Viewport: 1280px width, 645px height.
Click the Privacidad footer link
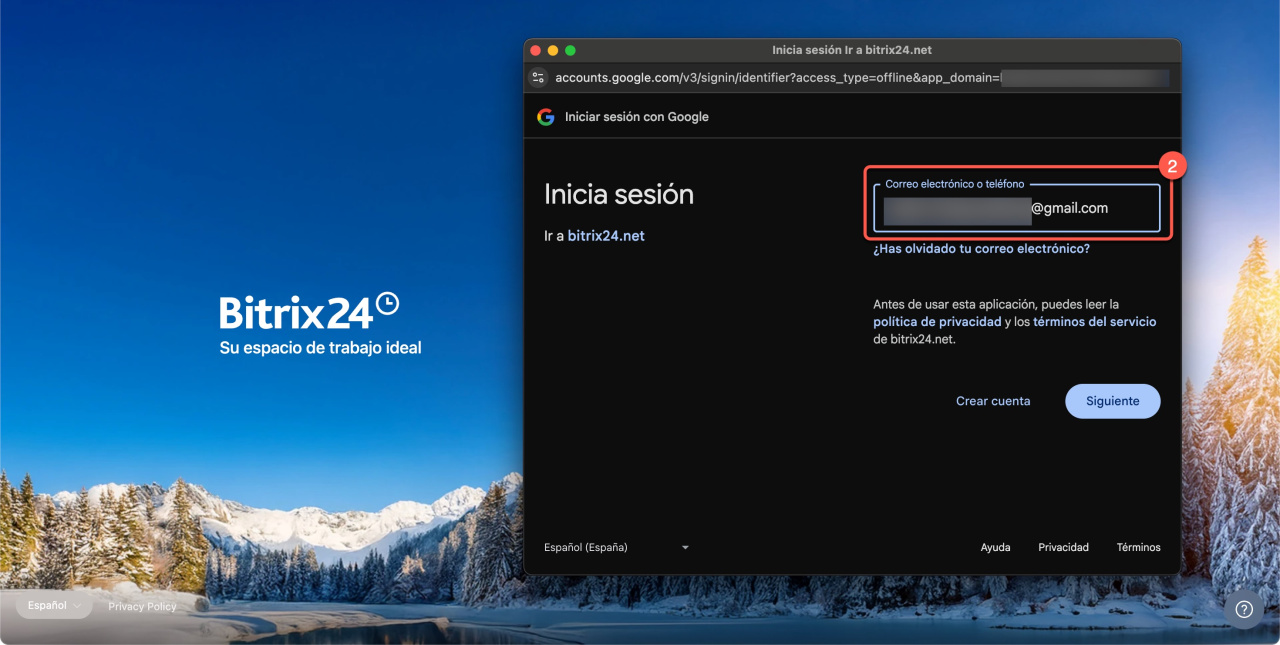[1063, 548]
